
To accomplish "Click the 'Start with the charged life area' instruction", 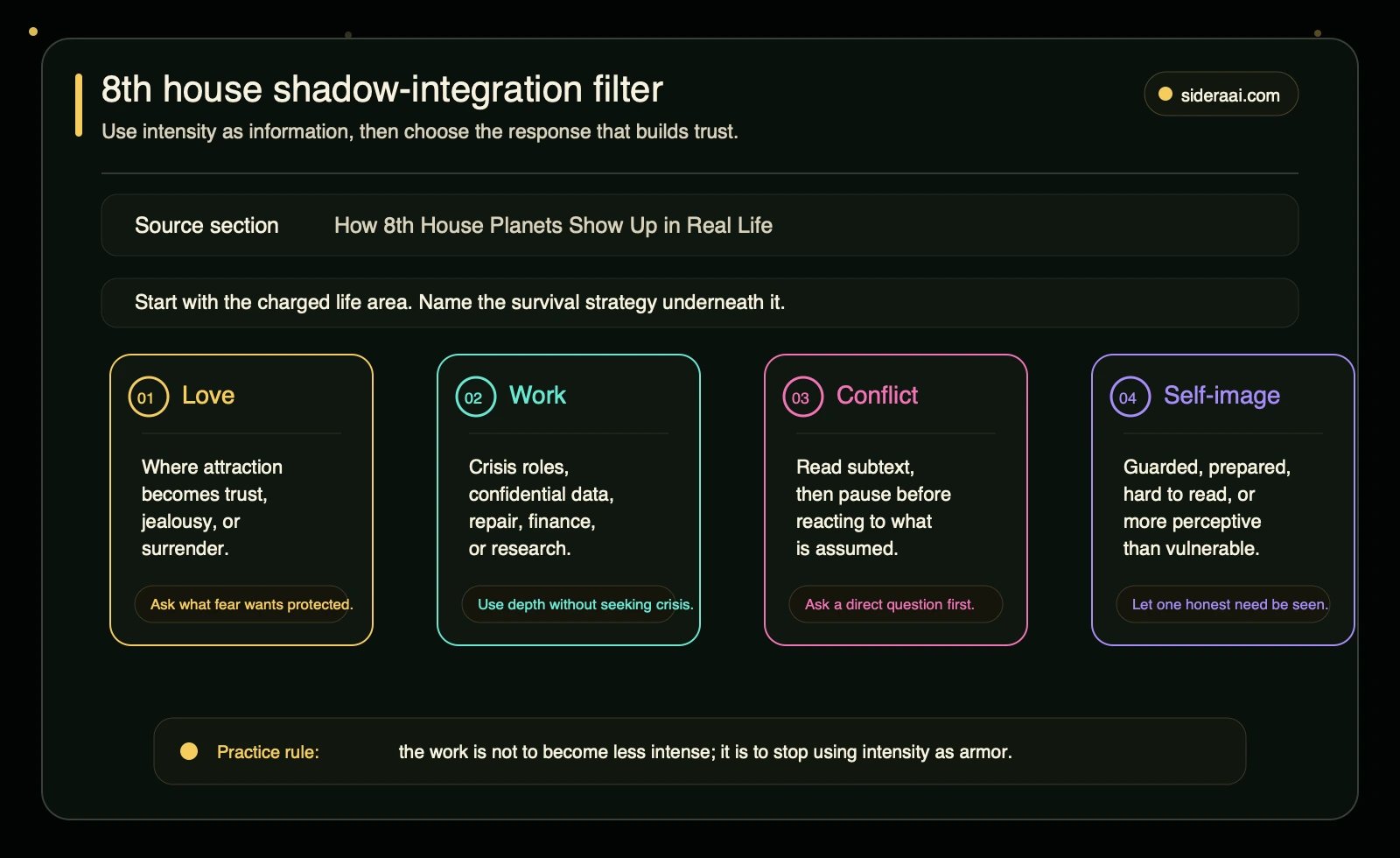I will point(459,302).
